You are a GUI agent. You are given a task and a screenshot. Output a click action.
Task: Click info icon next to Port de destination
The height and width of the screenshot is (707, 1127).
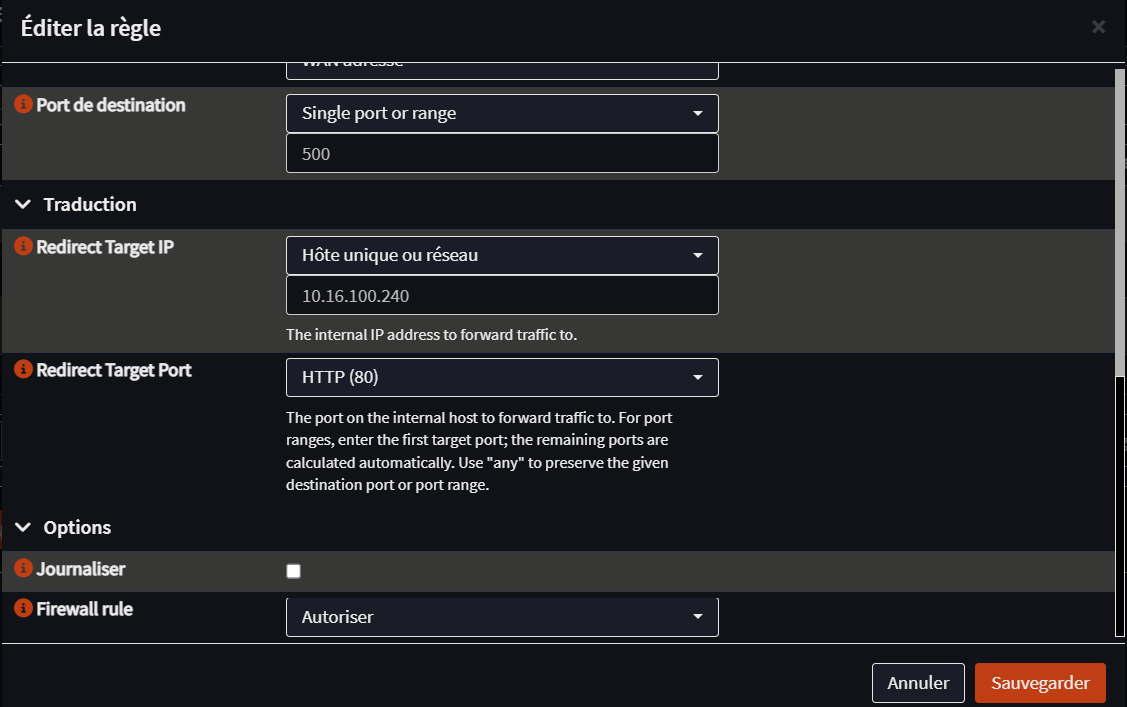pos(23,104)
